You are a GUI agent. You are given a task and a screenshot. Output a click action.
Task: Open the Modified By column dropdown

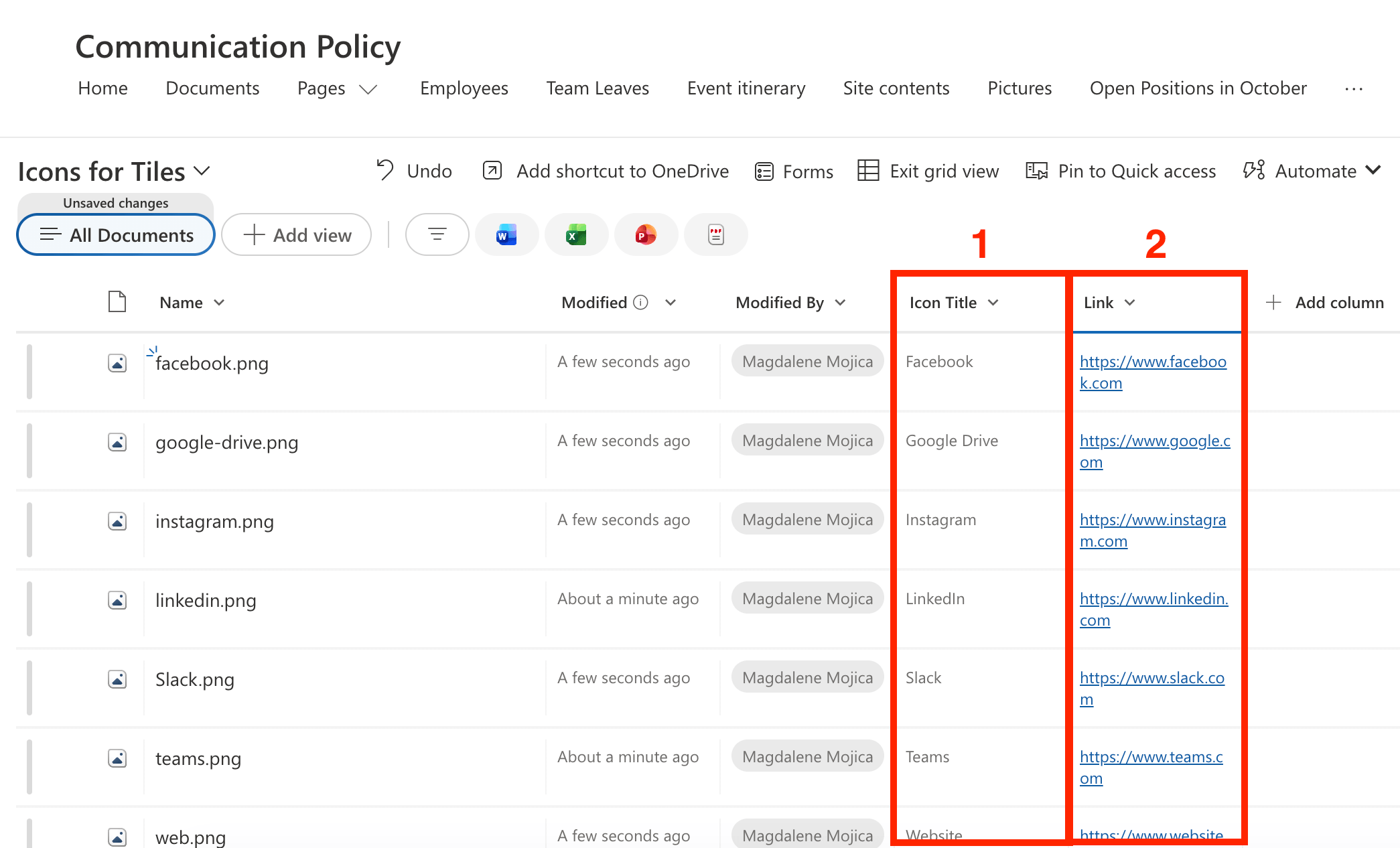[840, 303]
